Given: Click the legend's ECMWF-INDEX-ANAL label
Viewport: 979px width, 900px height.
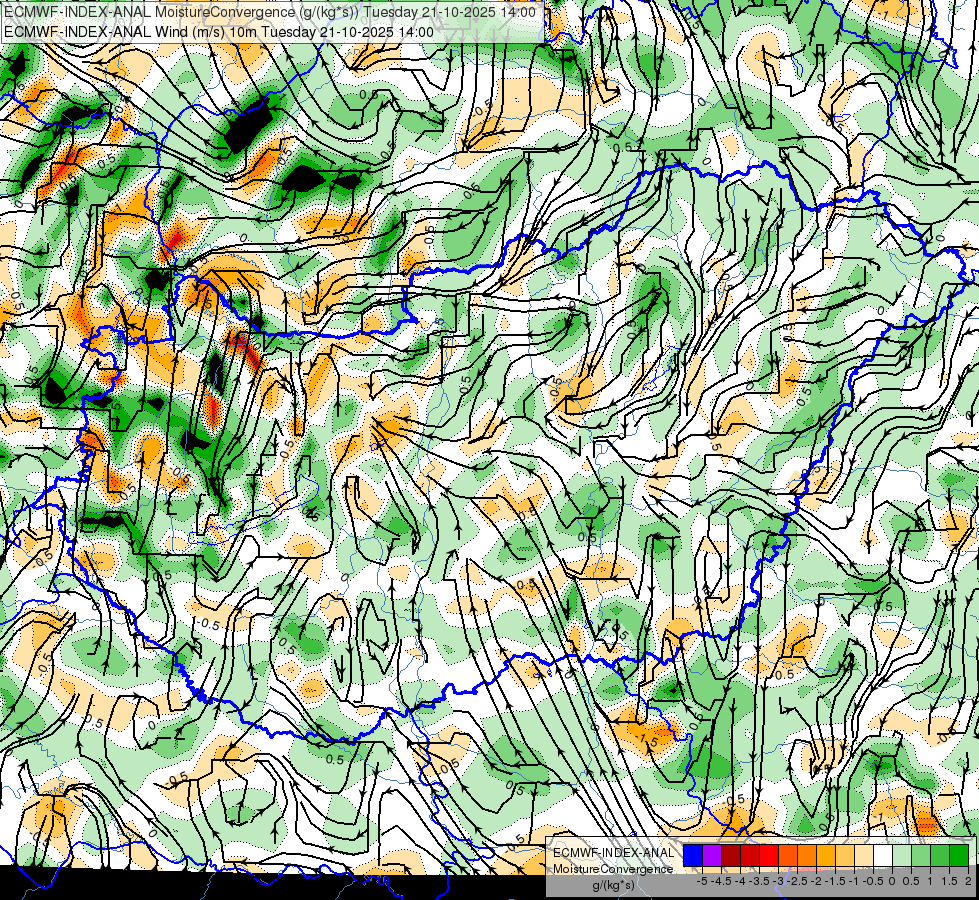Looking at the screenshot, I should pyautogui.click(x=614, y=853).
